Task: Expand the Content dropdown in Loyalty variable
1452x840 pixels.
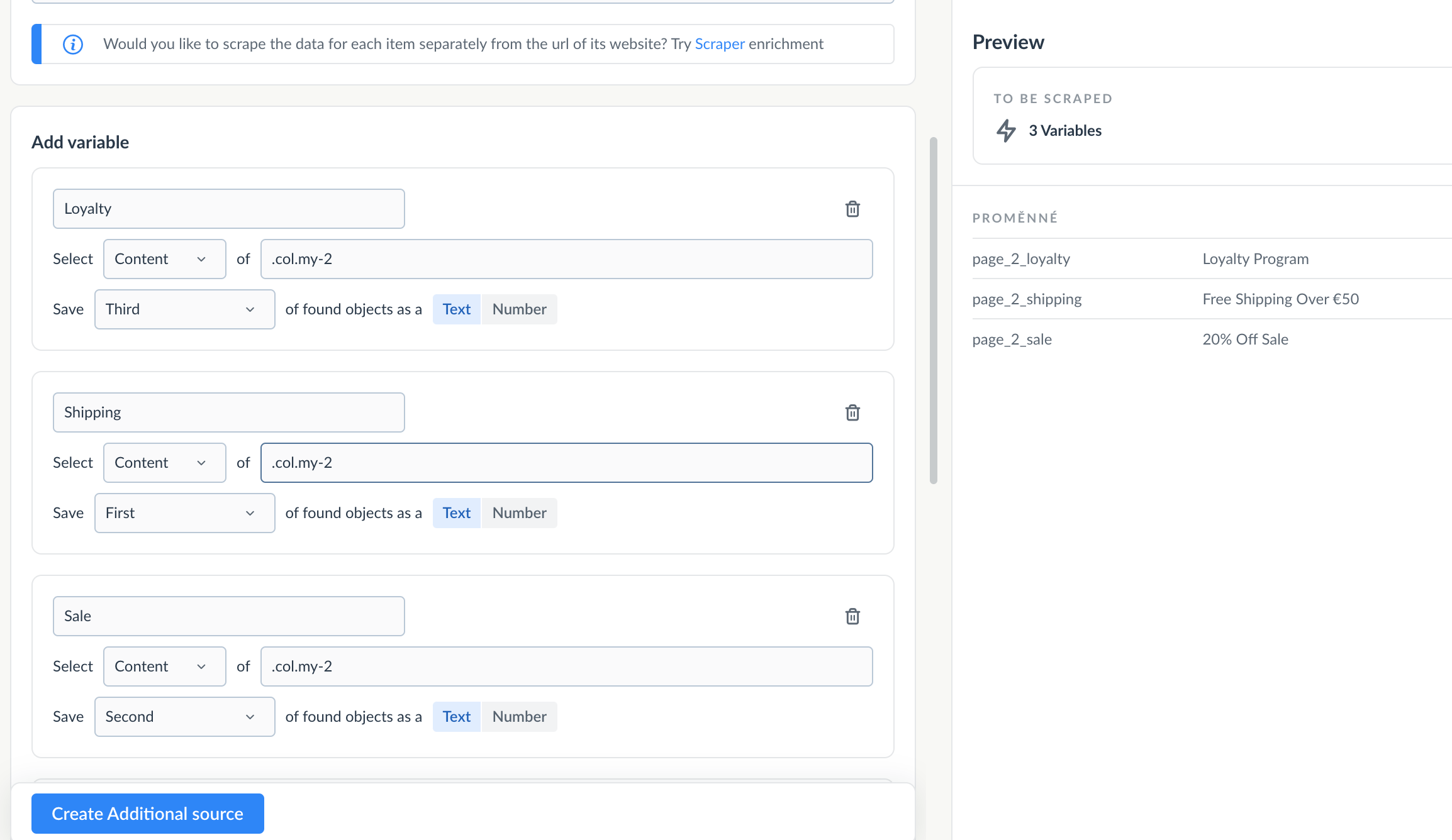Action: pyautogui.click(x=164, y=259)
